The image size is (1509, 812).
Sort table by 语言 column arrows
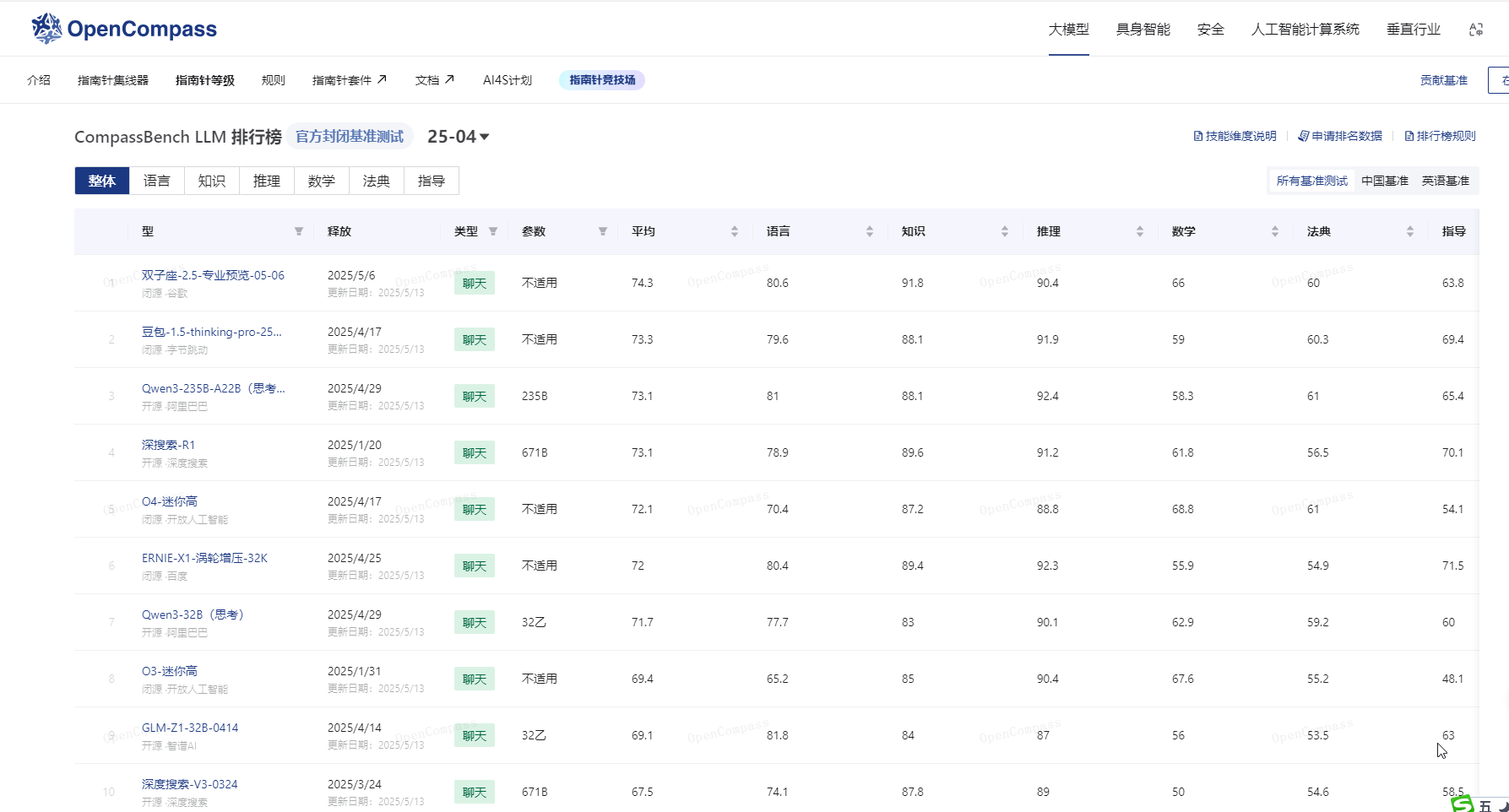click(x=870, y=231)
